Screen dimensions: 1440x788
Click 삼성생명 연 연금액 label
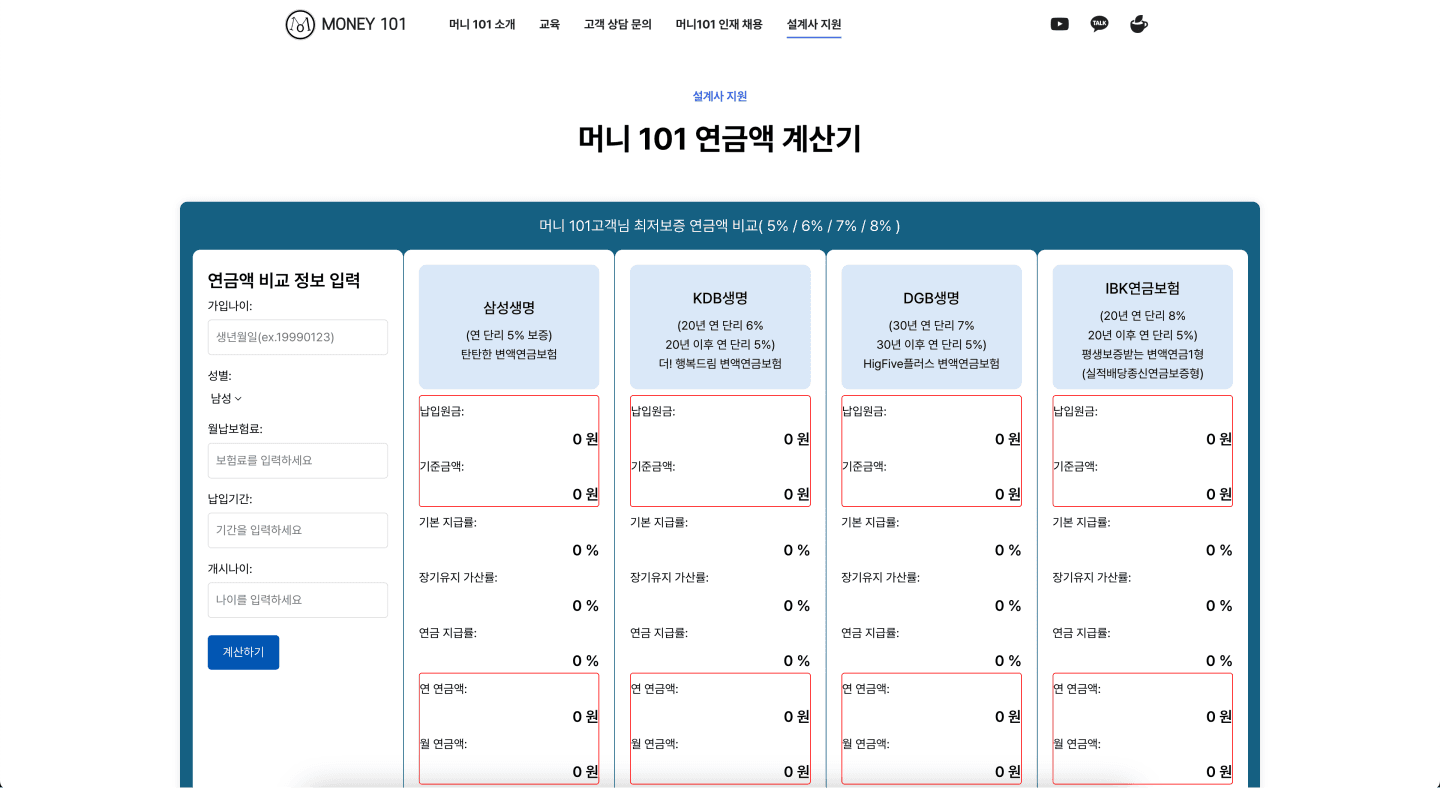pyautogui.click(x=443, y=688)
